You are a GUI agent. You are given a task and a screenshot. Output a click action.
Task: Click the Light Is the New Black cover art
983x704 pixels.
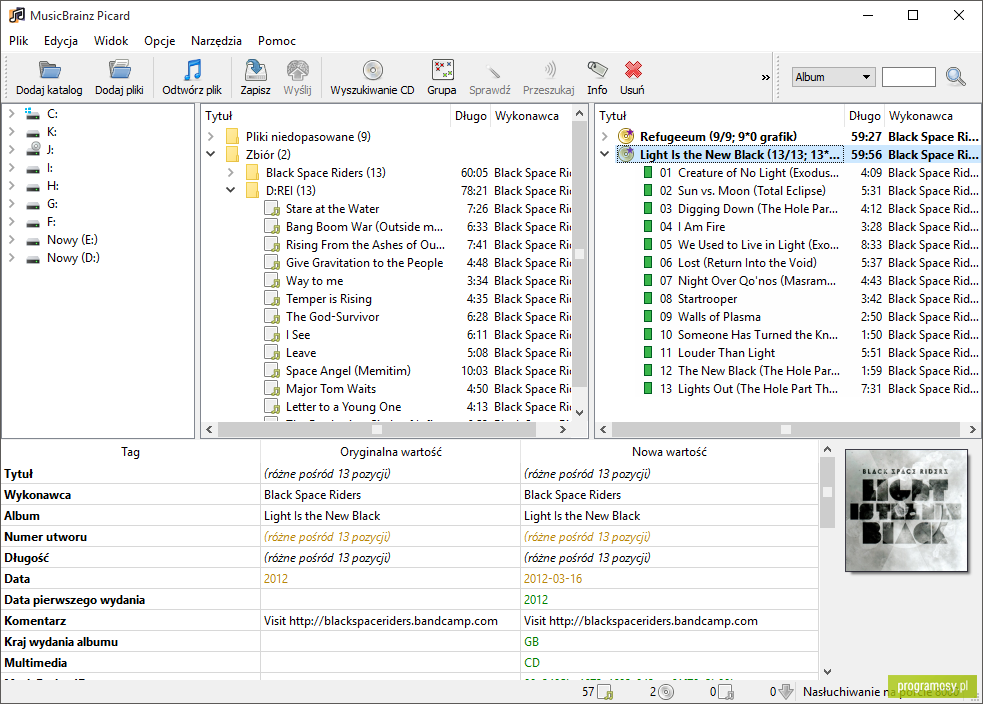pos(907,510)
